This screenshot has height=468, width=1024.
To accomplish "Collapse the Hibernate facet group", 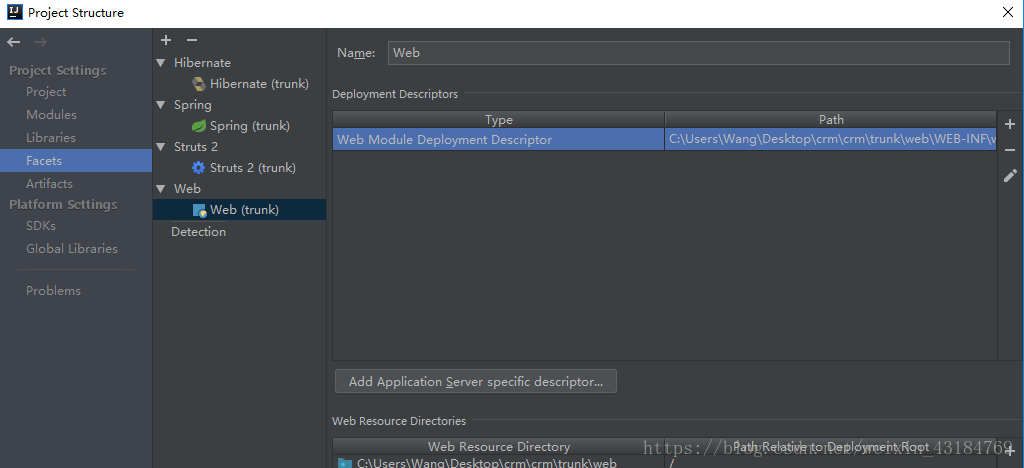I will (161, 63).
